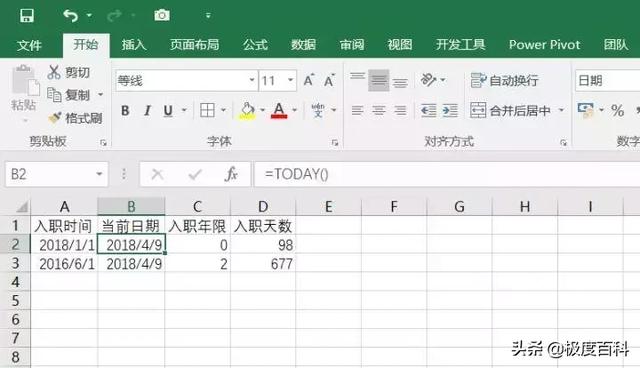Expand the borders dropdown arrow
This screenshot has width=640, height=368.
click(223, 110)
